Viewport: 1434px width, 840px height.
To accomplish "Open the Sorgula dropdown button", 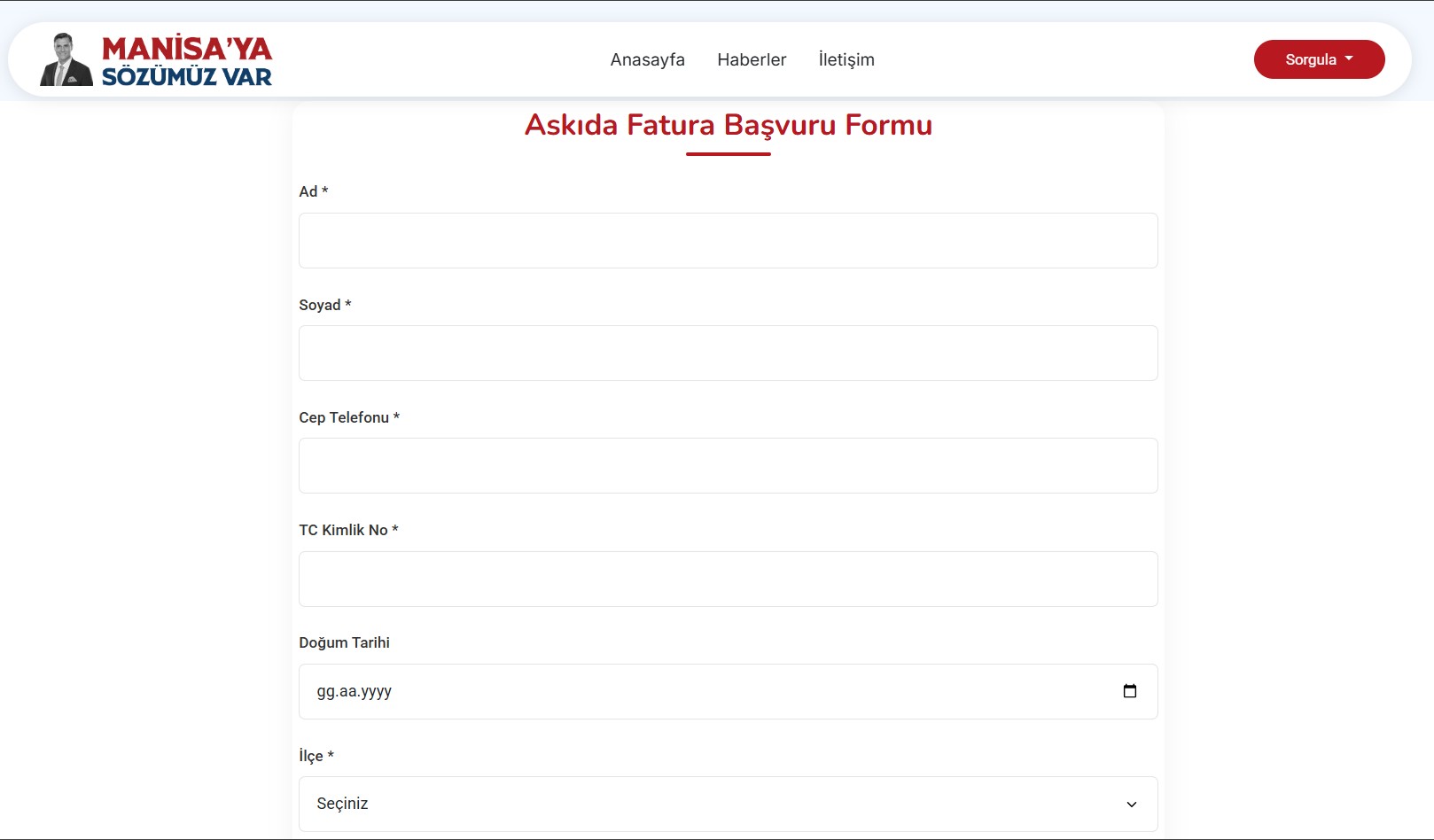I will 1318,59.
